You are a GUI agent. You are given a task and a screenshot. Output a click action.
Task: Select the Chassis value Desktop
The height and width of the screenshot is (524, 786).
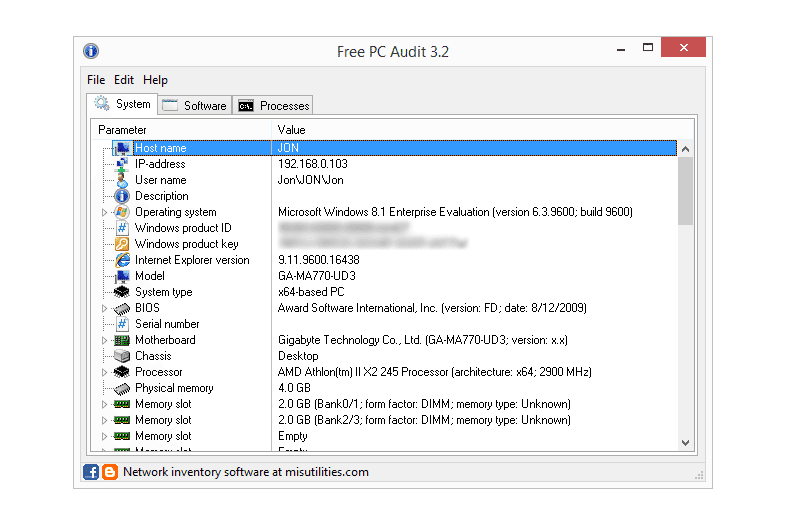click(298, 356)
